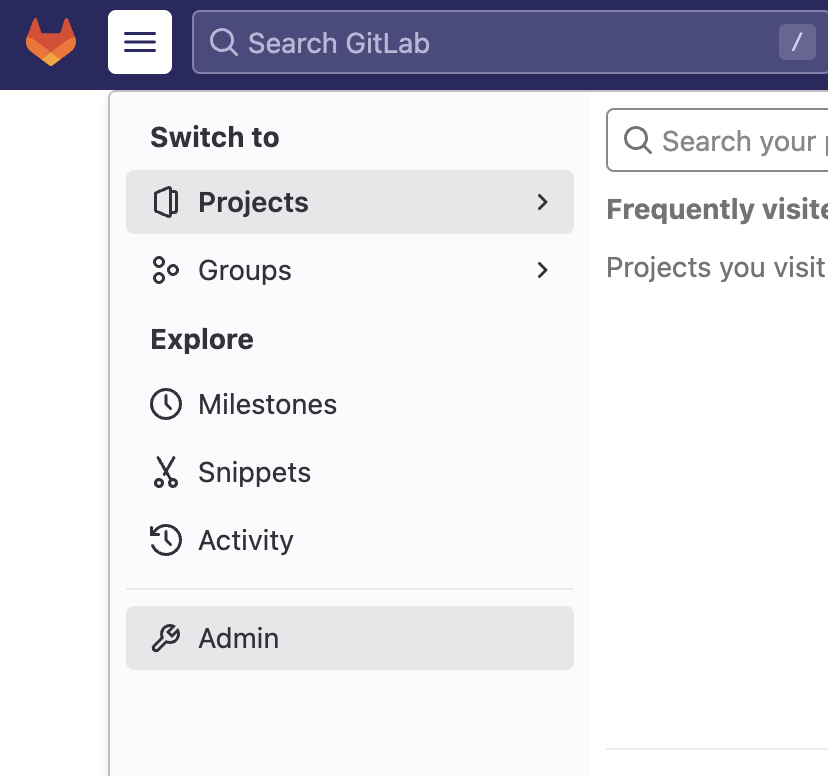Select the Groups menu entry label
The height and width of the screenshot is (776, 828).
point(245,270)
